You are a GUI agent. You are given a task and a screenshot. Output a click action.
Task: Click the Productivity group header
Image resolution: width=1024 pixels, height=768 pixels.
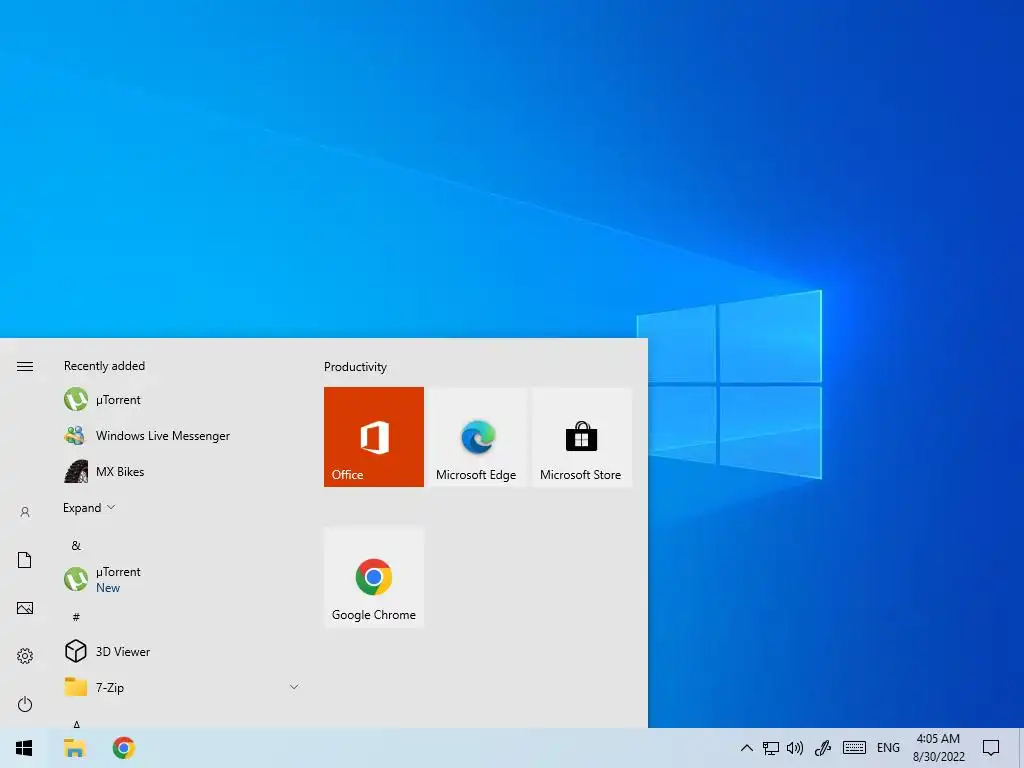355,367
